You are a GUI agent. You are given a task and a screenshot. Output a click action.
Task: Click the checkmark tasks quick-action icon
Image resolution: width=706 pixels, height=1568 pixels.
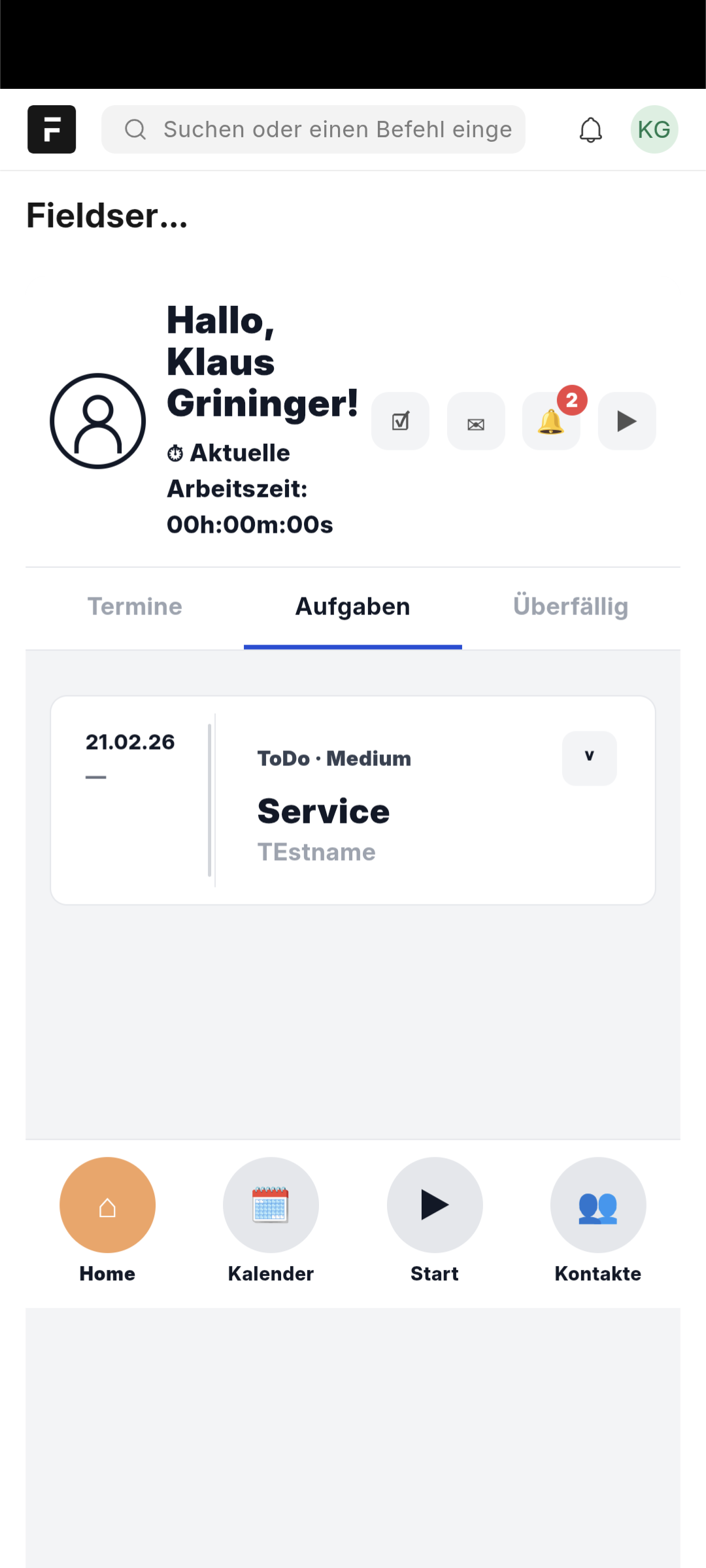coord(400,422)
